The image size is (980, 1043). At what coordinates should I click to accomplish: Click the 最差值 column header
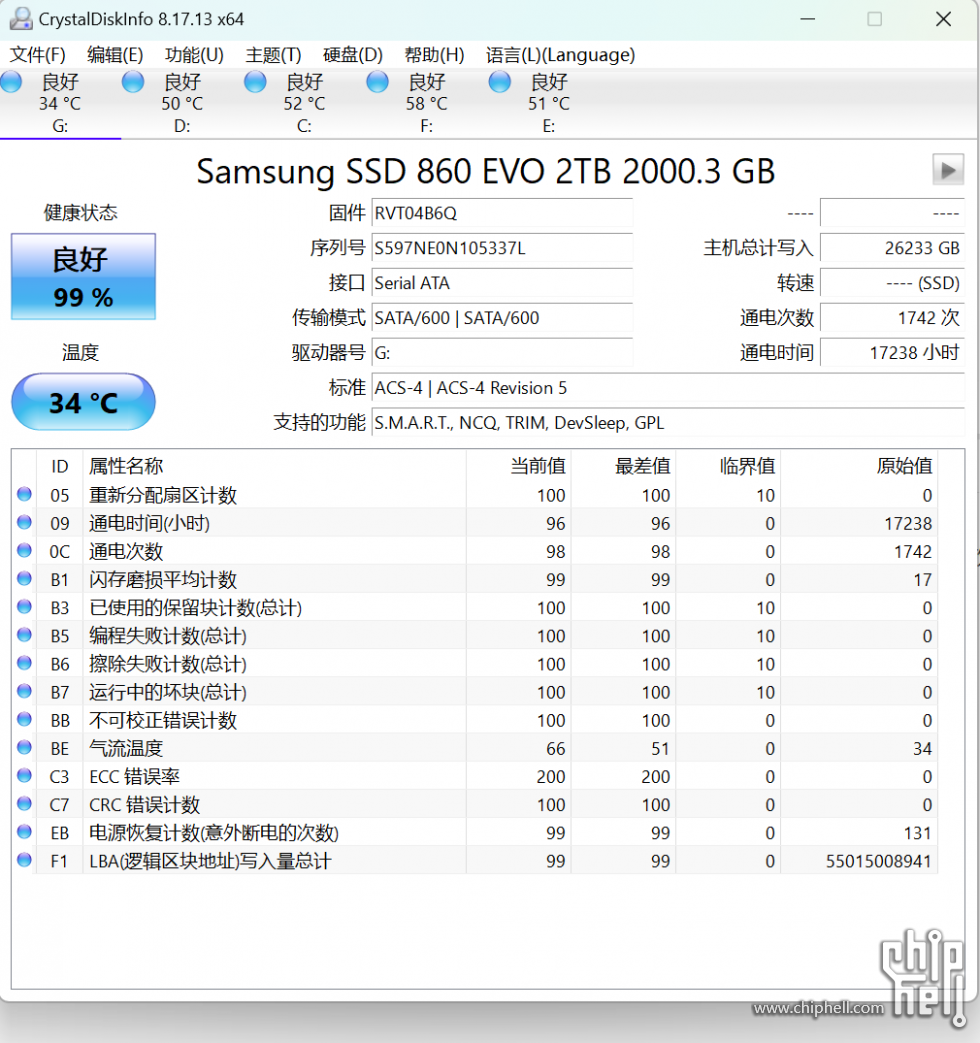623,466
